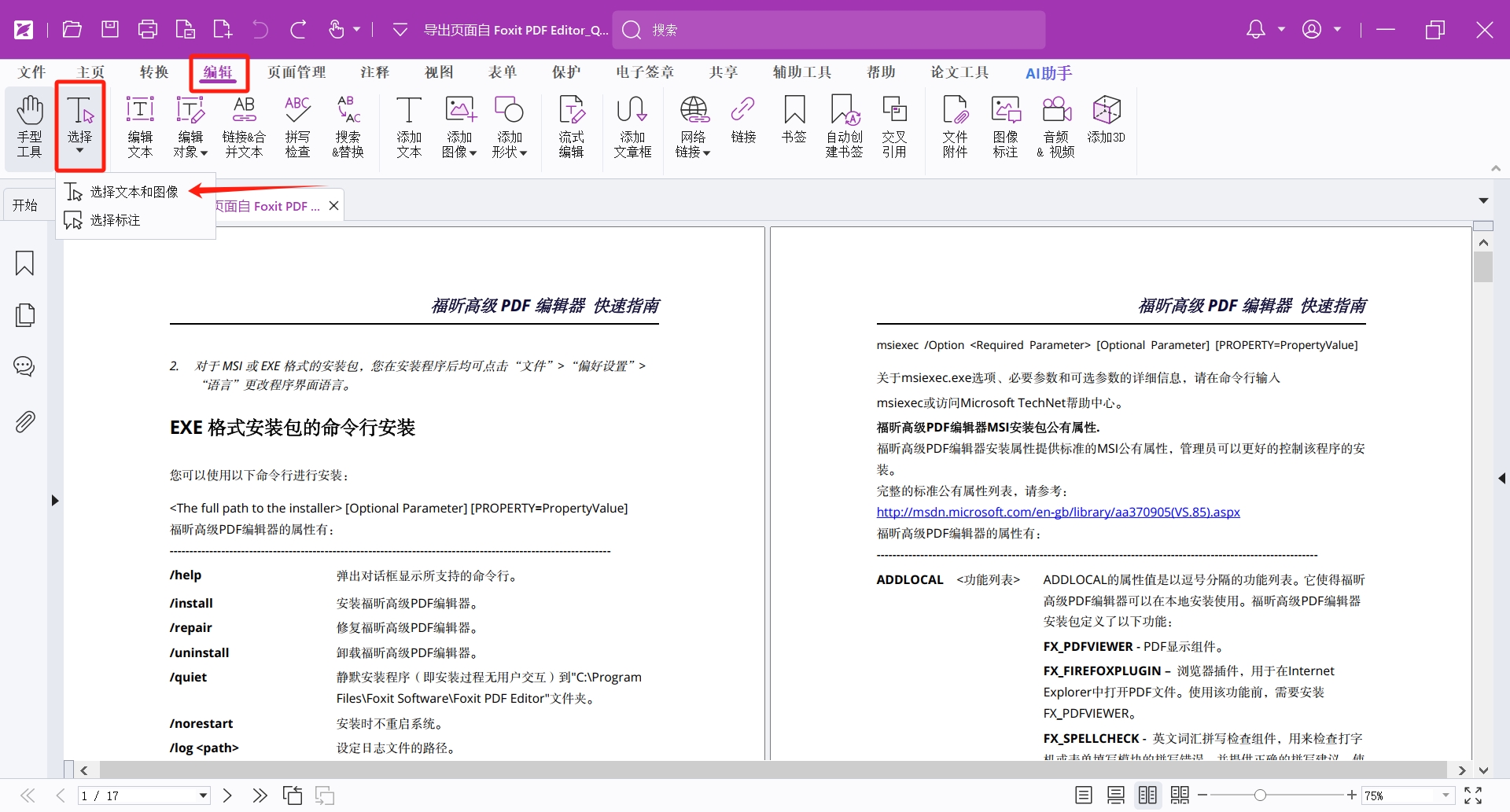1510x812 pixels.
Task: Open the AI助手 tab
Action: (1049, 73)
